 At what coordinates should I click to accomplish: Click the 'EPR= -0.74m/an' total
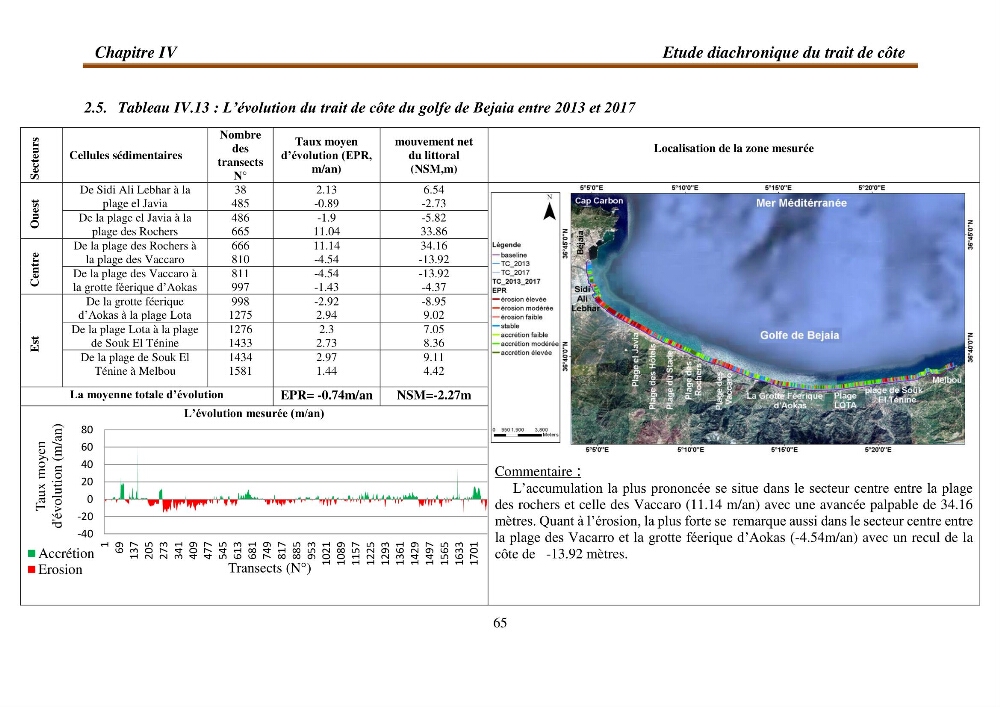(x=327, y=395)
